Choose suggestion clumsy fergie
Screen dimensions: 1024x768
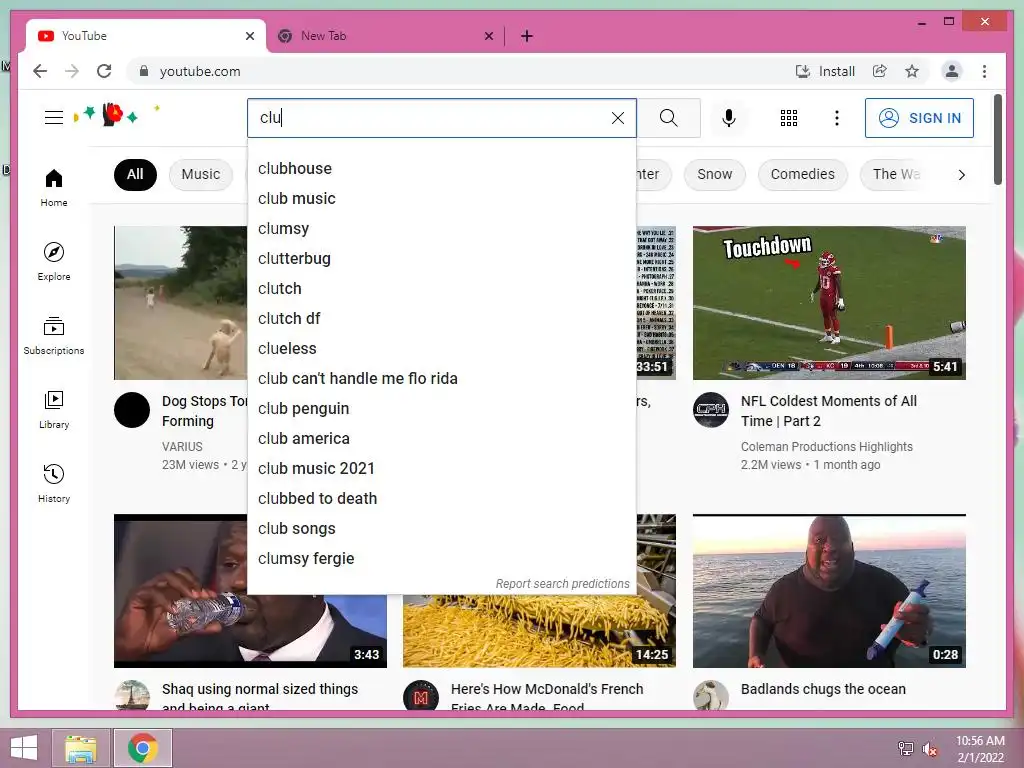tap(441, 559)
